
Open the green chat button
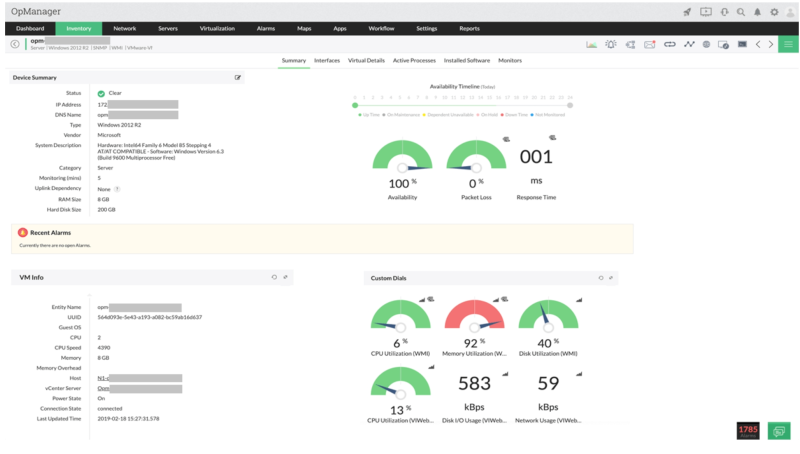click(x=779, y=431)
